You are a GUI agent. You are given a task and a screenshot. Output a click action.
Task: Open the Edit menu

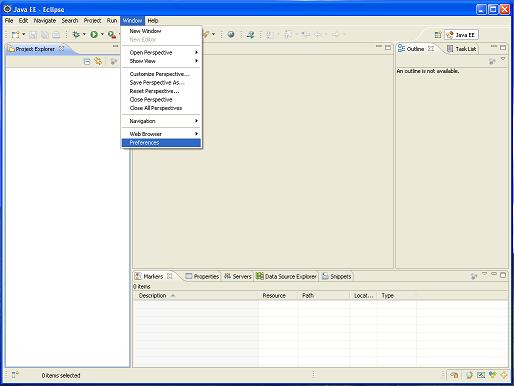(x=23, y=21)
